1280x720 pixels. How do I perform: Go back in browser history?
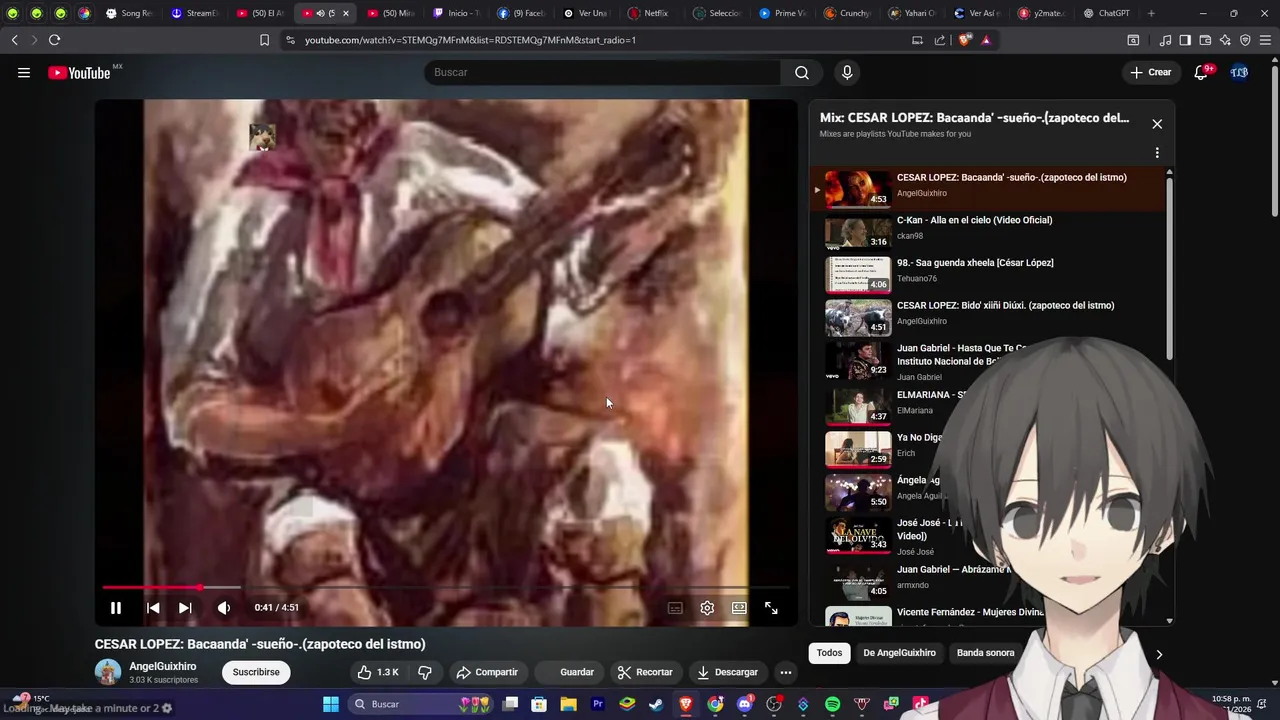coord(14,40)
